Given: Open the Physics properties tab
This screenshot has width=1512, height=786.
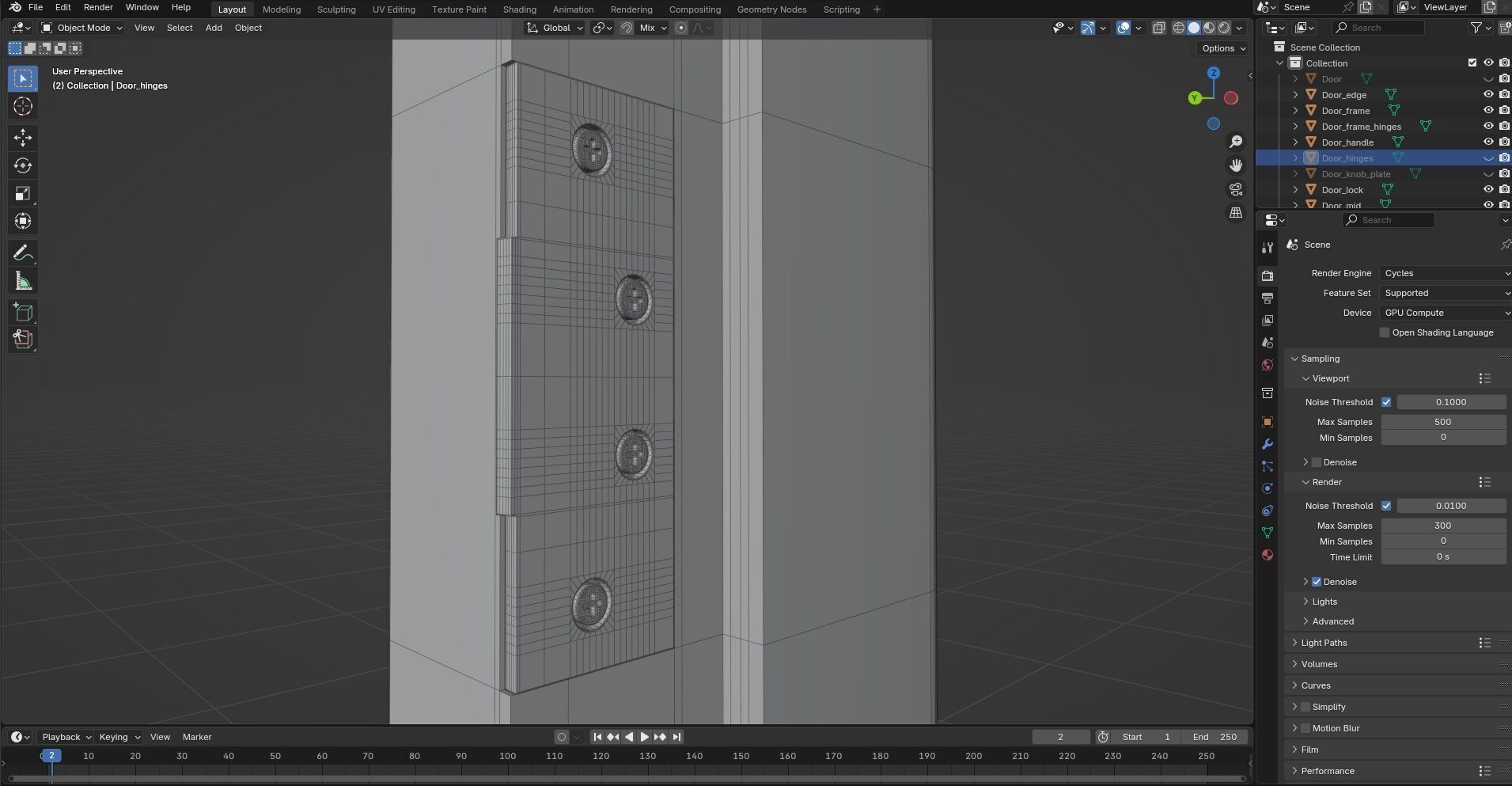Looking at the screenshot, I should click(x=1268, y=488).
